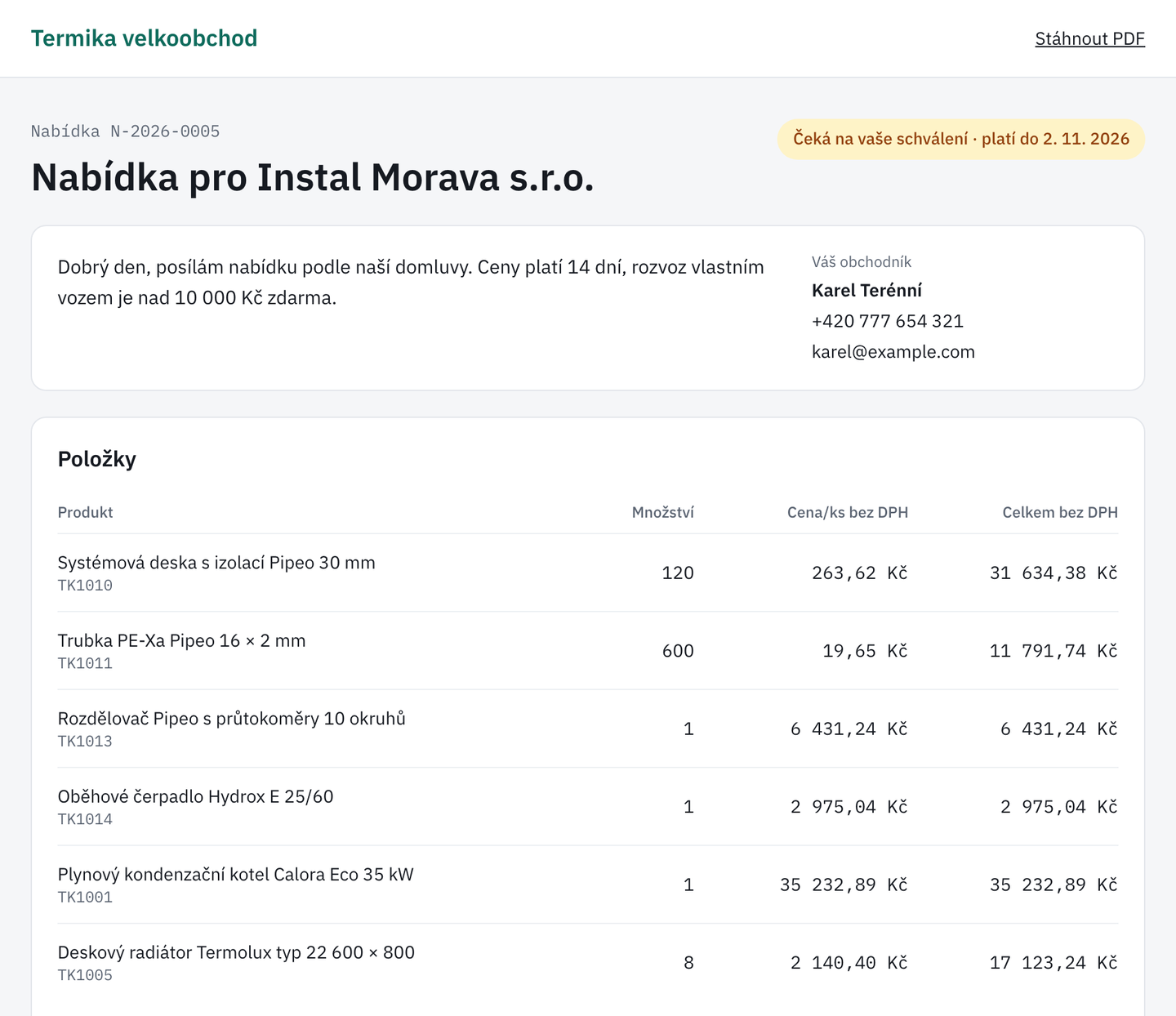The image size is (1176, 1016).
Task: Click product code TK1005
Action: click(85, 975)
